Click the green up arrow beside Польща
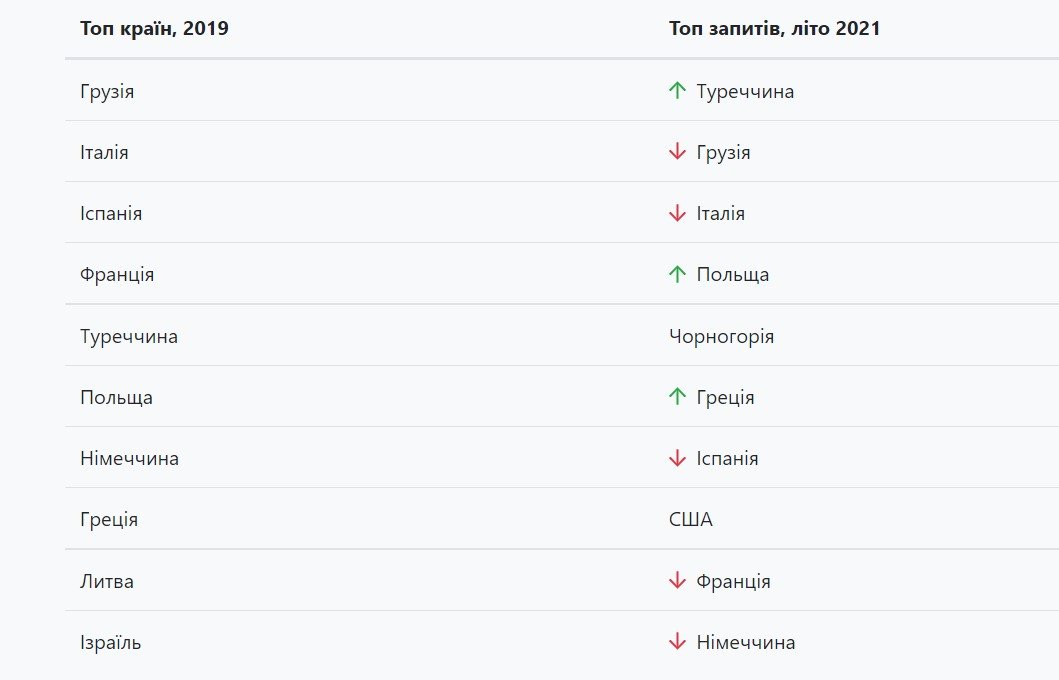 (677, 274)
